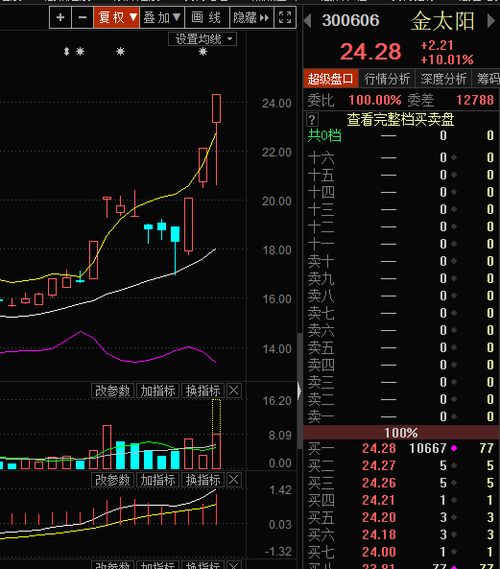Click the 卖一 row label
Viewport: 500px width, 569px height.
(x=321, y=417)
